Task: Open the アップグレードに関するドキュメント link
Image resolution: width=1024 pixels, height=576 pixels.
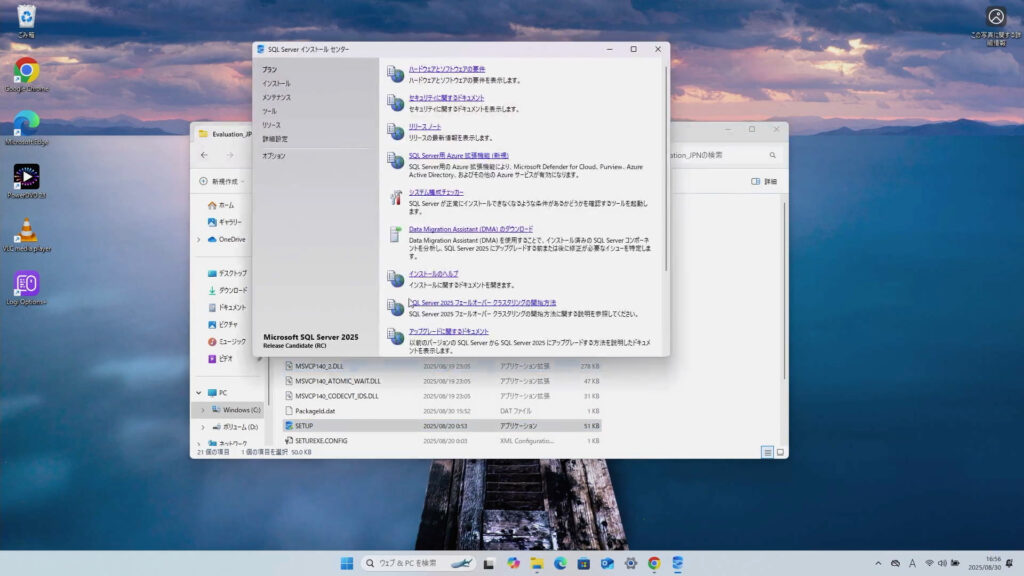Action: (449, 331)
